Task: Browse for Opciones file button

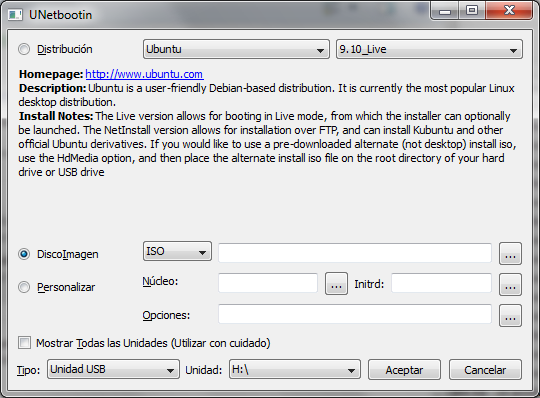Action: tap(510, 315)
